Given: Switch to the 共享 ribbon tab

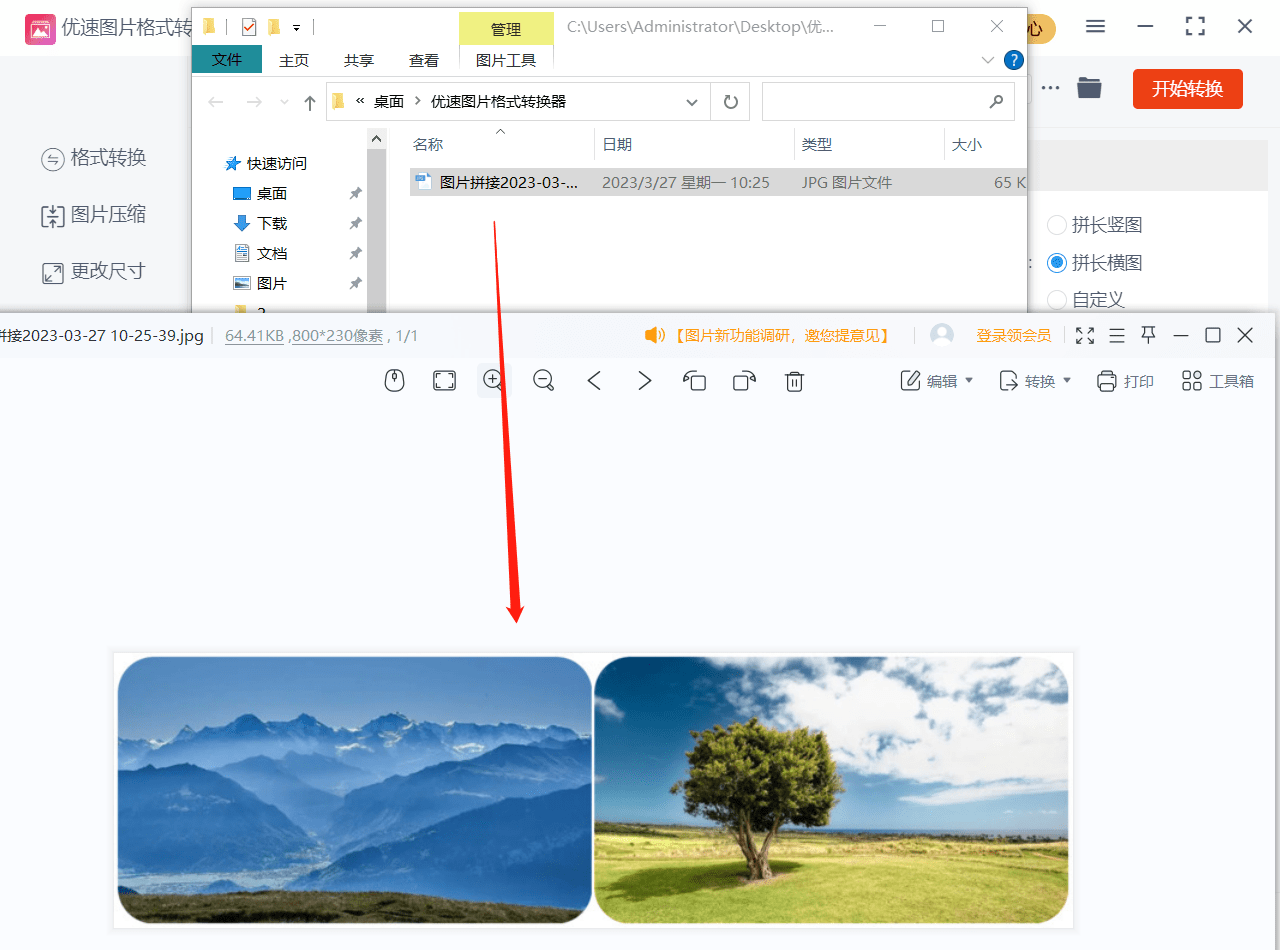Looking at the screenshot, I should [x=359, y=60].
